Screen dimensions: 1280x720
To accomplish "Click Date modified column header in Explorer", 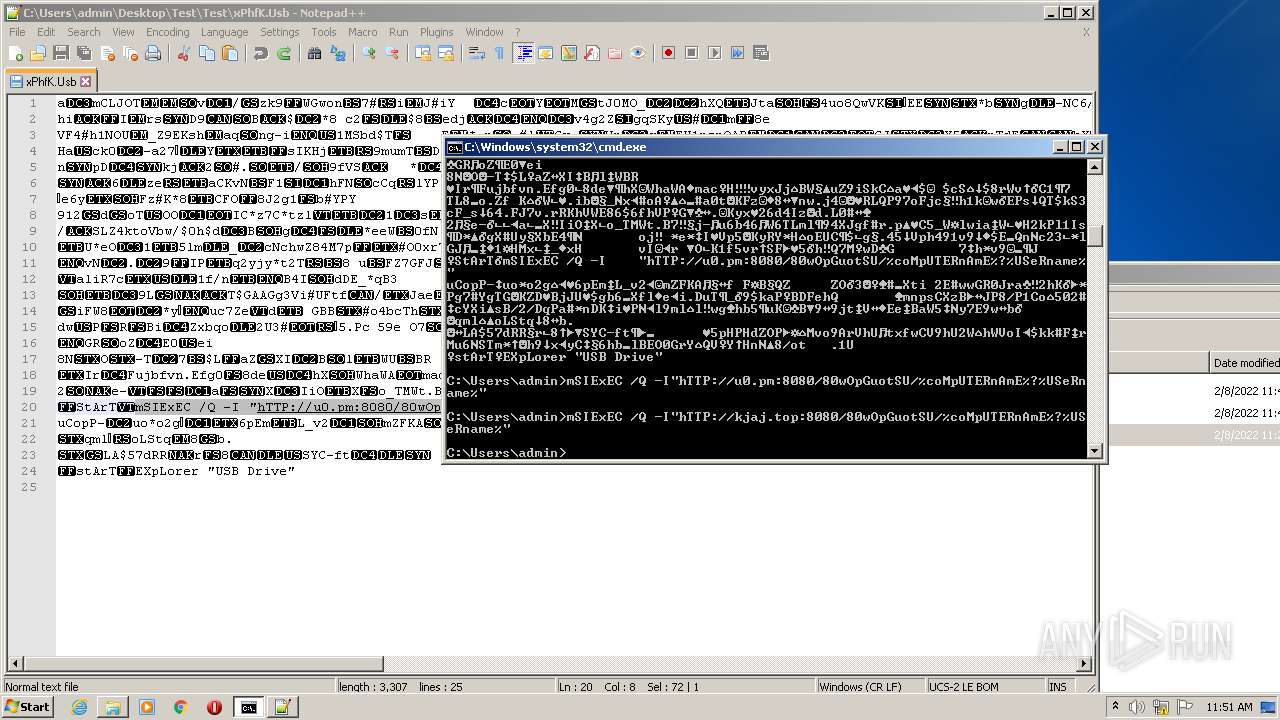I will (1245, 362).
